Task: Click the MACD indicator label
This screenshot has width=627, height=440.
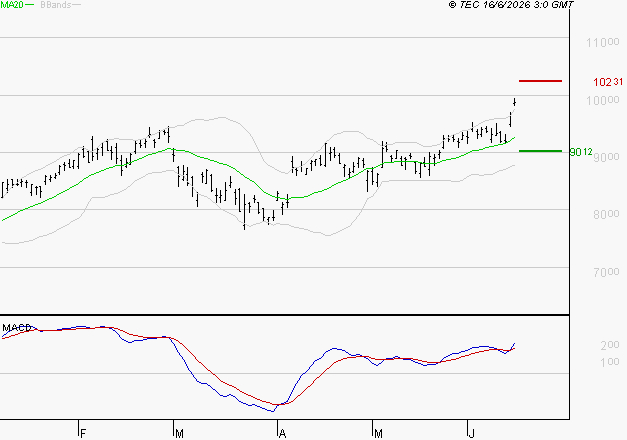Action: tap(17, 328)
